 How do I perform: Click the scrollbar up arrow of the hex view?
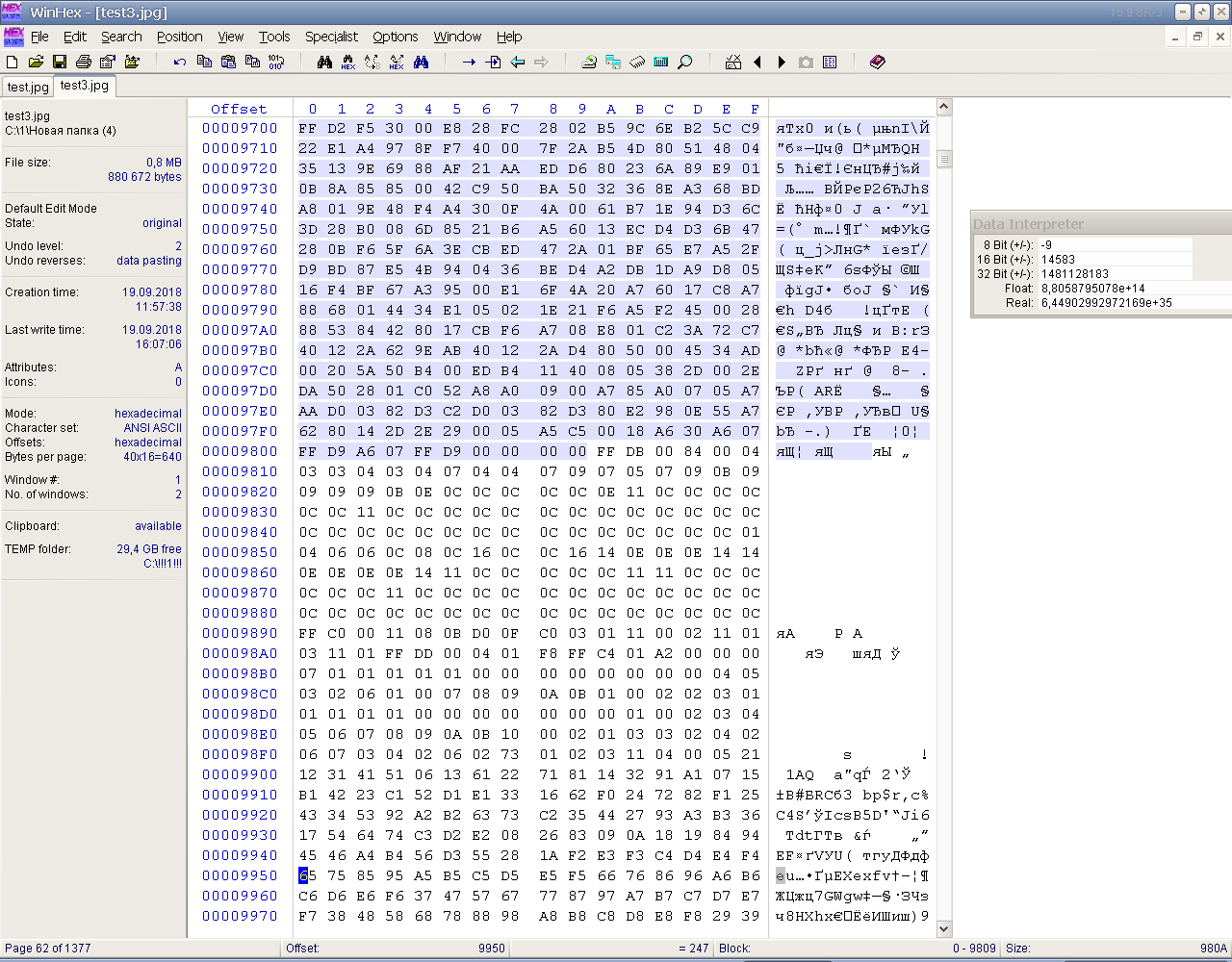click(x=944, y=107)
